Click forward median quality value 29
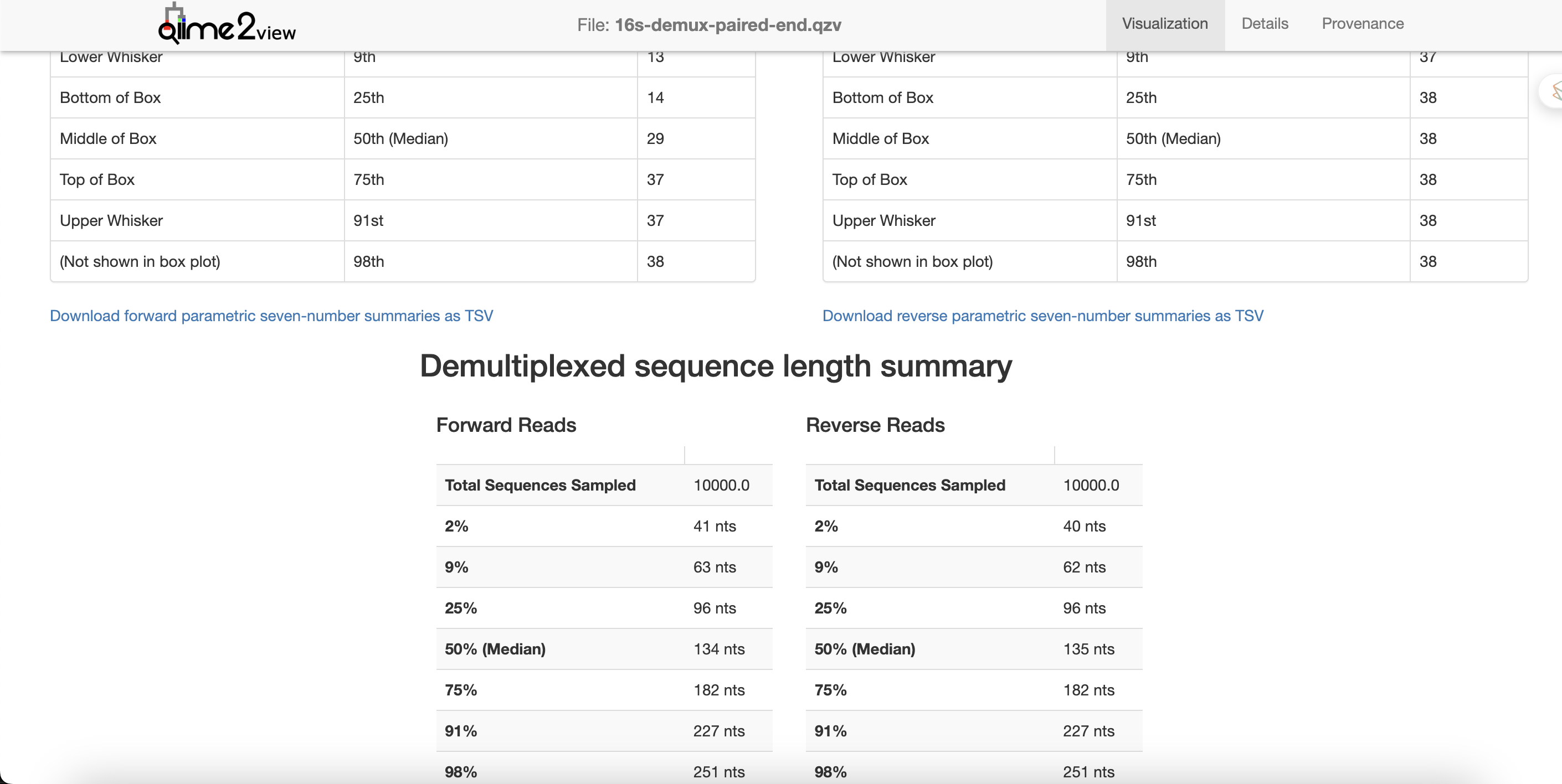The height and width of the screenshot is (784, 1562). click(x=655, y=139)
